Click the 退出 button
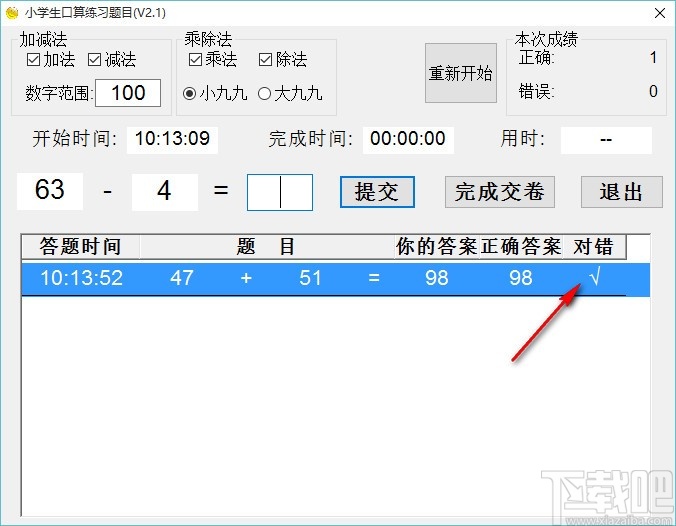Screen dimensions: 676x526 coord(621,192)
